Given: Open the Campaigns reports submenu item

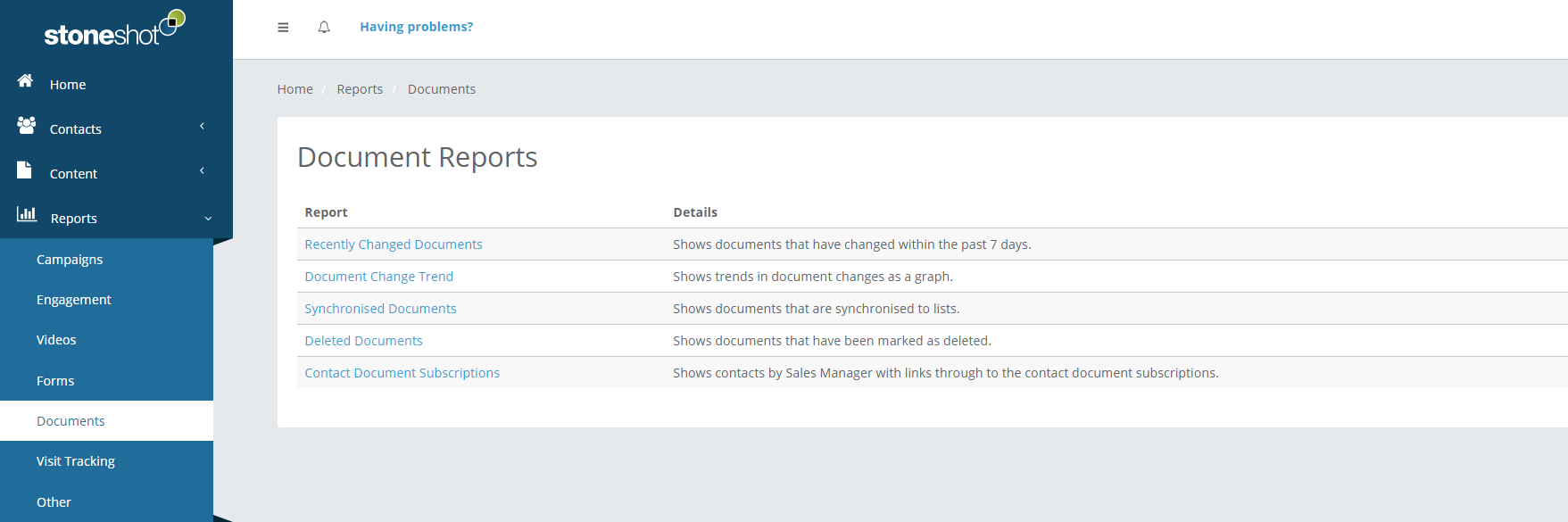Looking at the screenshot, I should [x=70, y=260].
